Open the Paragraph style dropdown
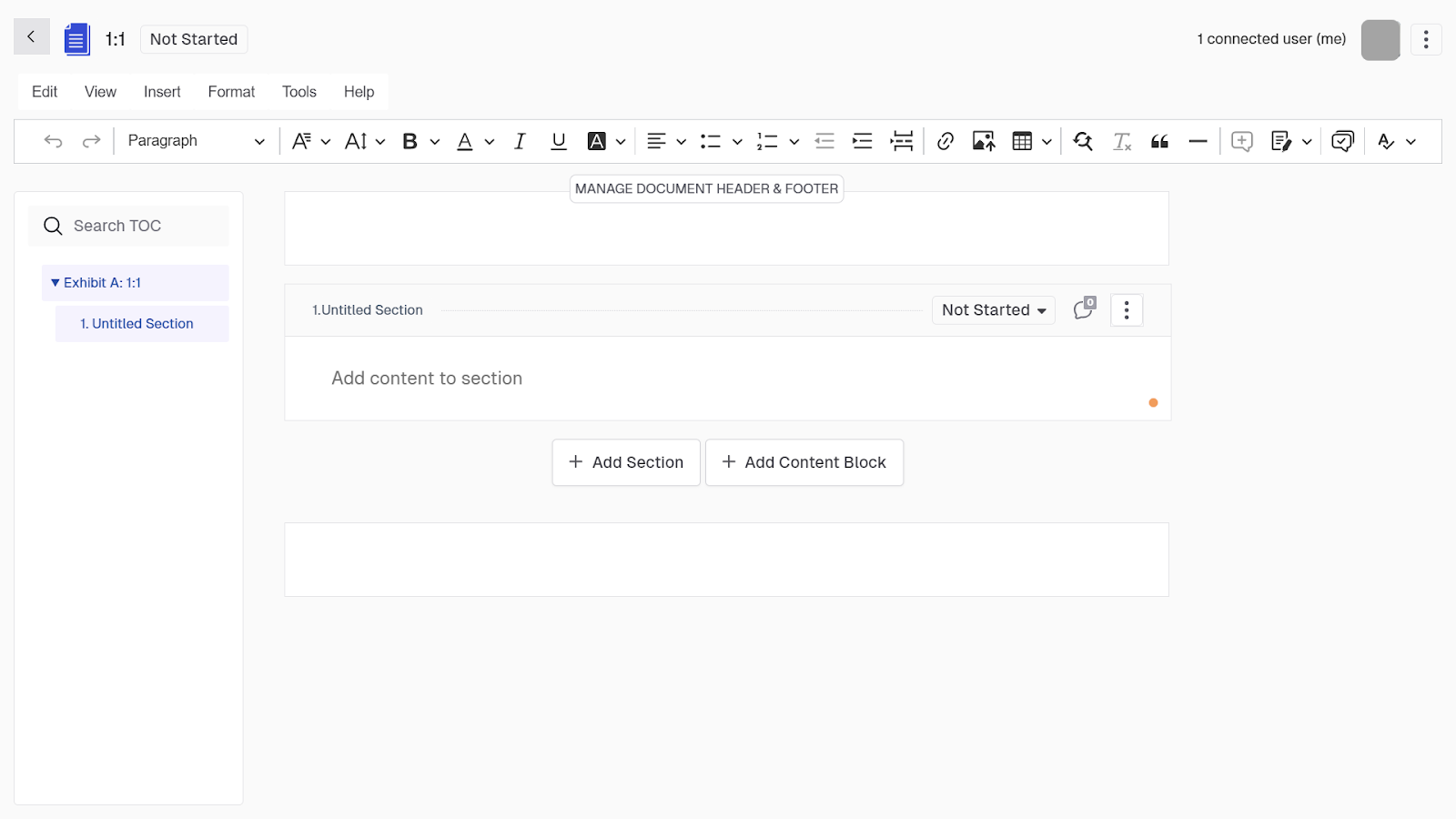The height and width of the screenshot is (819, 1456). click(x=196, y=141)
